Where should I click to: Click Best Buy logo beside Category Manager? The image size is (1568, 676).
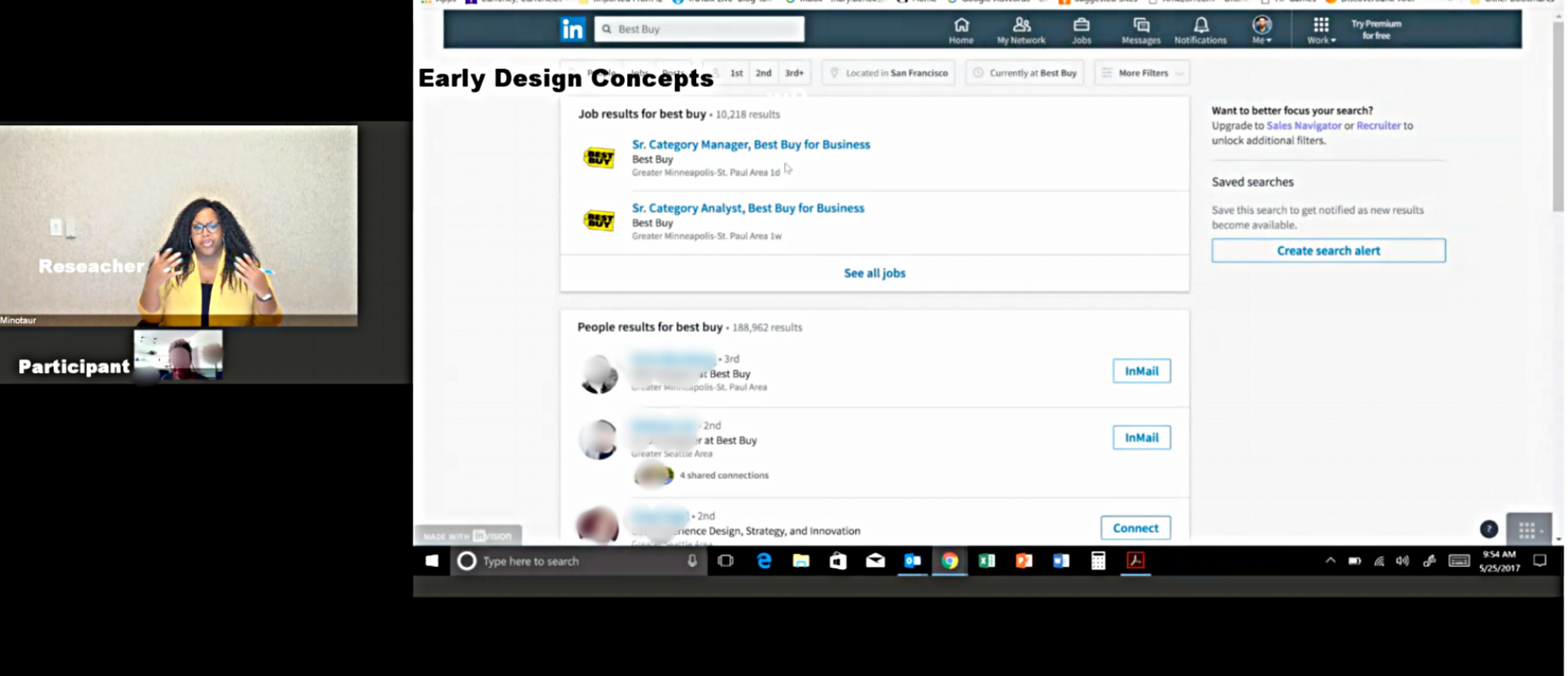[x=599, y=157]
